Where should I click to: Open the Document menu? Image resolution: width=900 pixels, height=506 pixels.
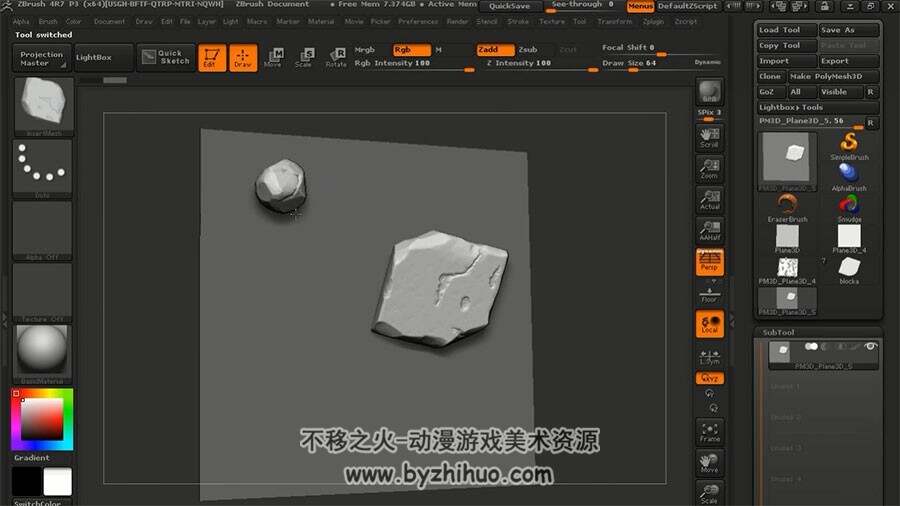[109, 21]
